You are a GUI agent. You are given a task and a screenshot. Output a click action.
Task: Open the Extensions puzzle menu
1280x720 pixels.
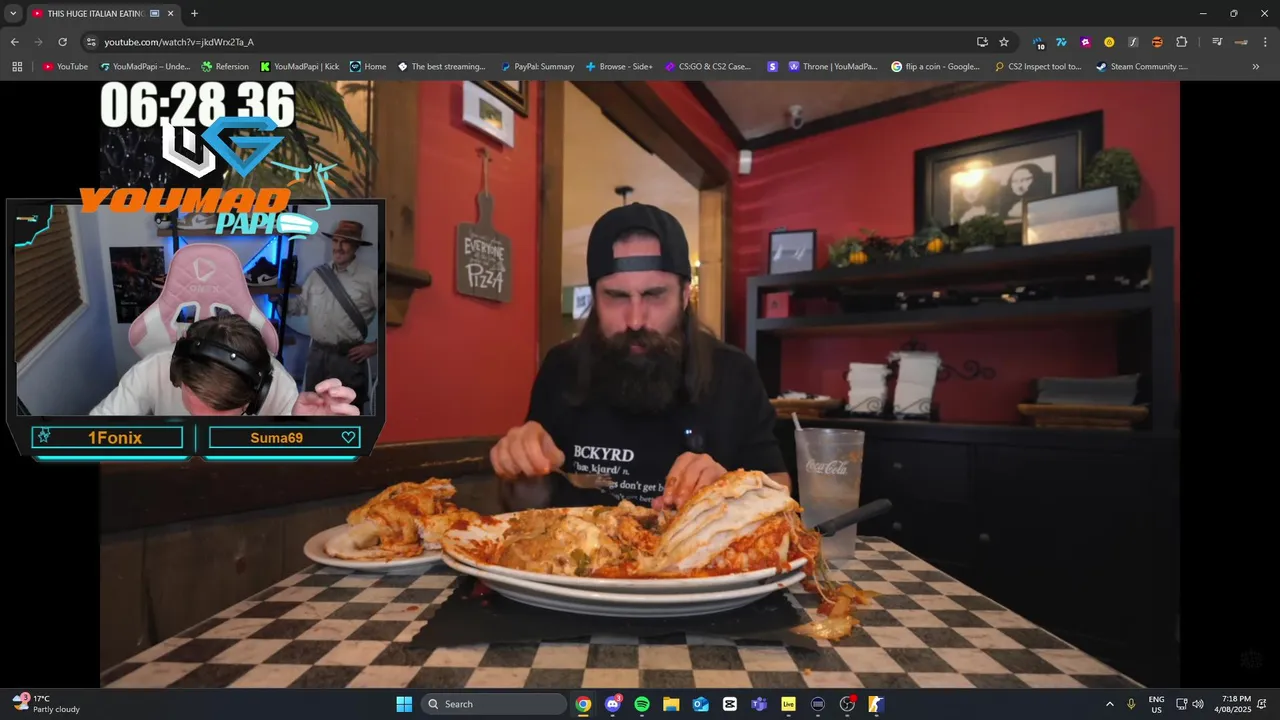[1181, 42]
